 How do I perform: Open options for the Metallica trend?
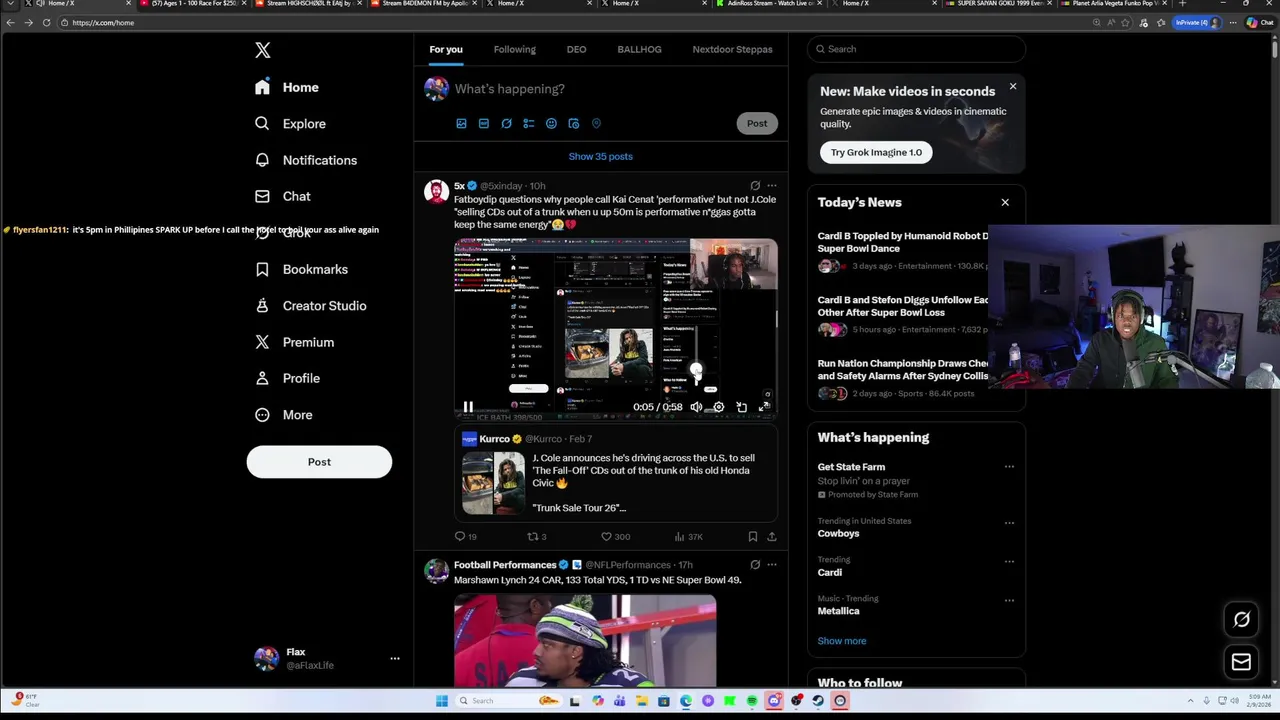click(1009, 600)
